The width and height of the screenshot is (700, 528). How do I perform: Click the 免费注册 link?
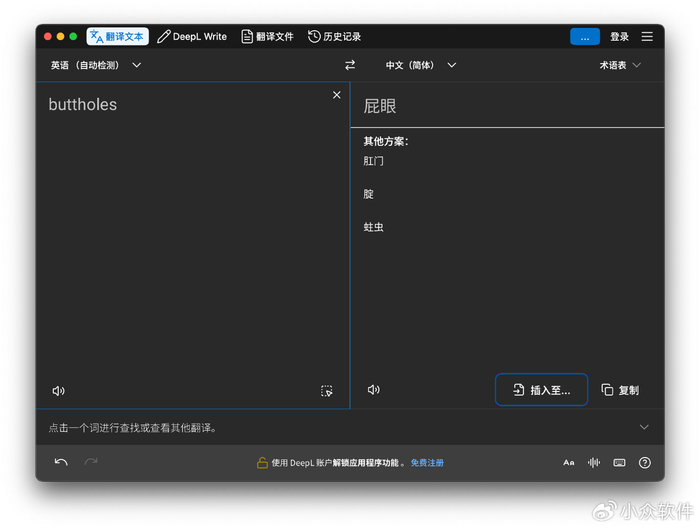pyautogui.click(x=427, y=463)
